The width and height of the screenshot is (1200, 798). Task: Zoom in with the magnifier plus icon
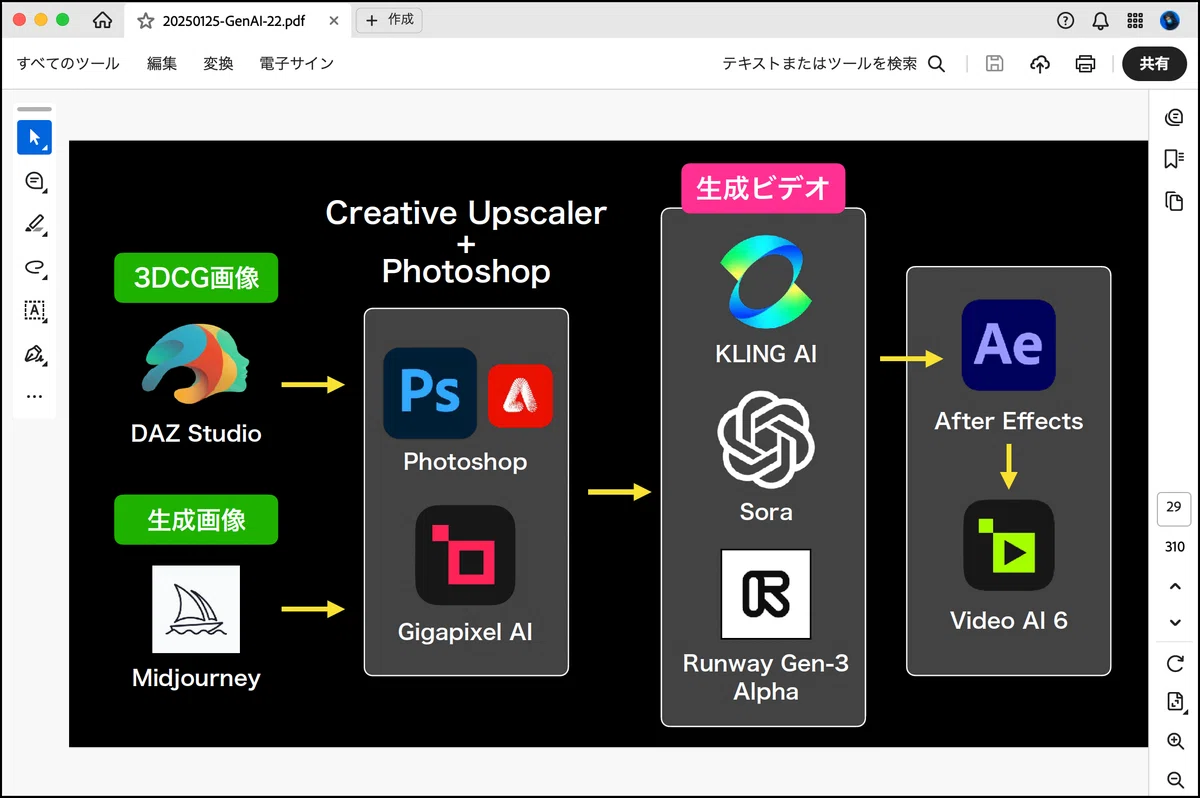[x=1175, y=741]
